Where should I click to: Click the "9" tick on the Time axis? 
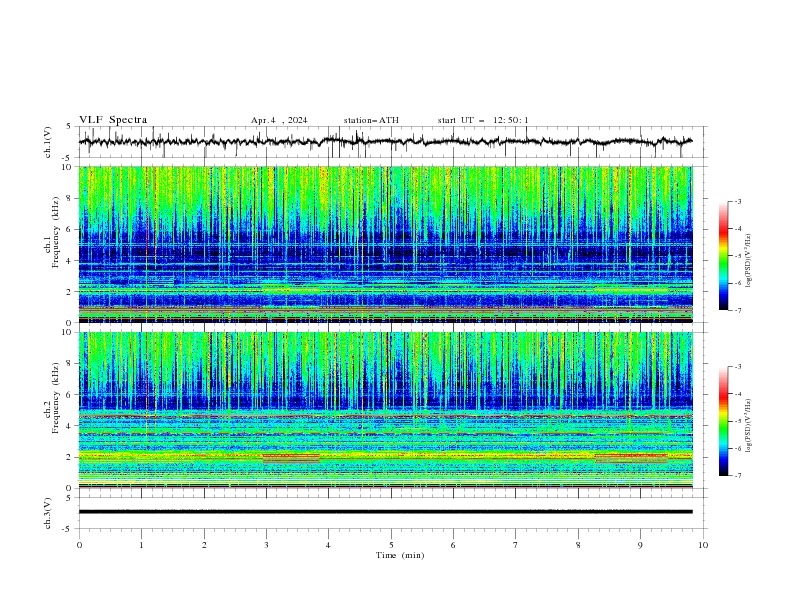pos(640,545)
